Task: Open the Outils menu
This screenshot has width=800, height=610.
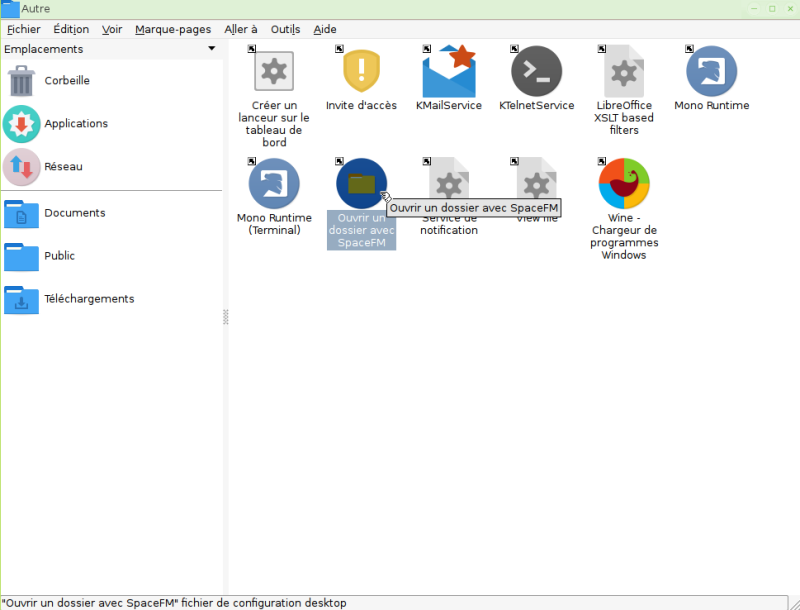Action: 285,30
